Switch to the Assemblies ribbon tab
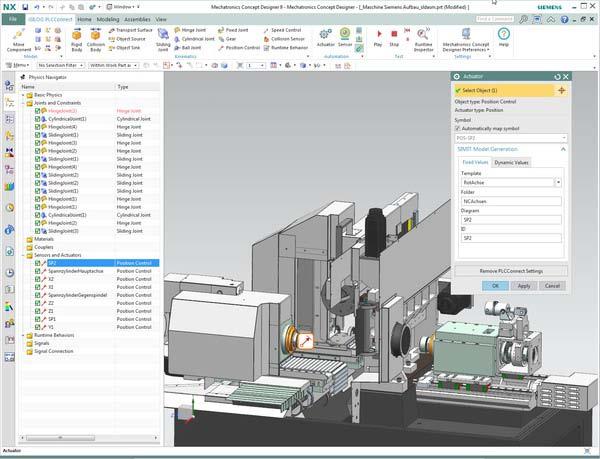This screenshot has height=459, width=600. (137, 19)
